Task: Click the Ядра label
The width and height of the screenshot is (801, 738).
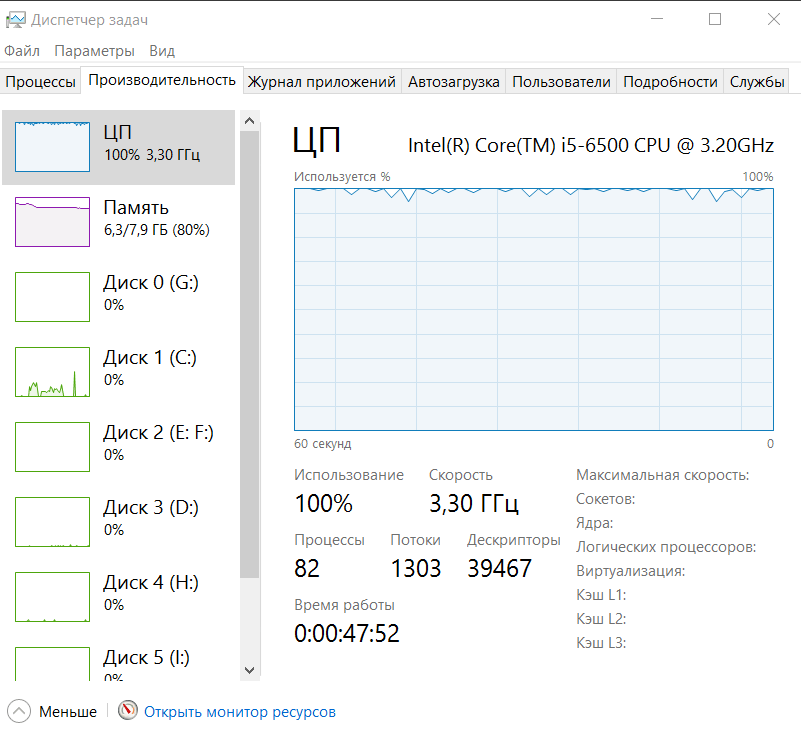Action: coord(594,523)
